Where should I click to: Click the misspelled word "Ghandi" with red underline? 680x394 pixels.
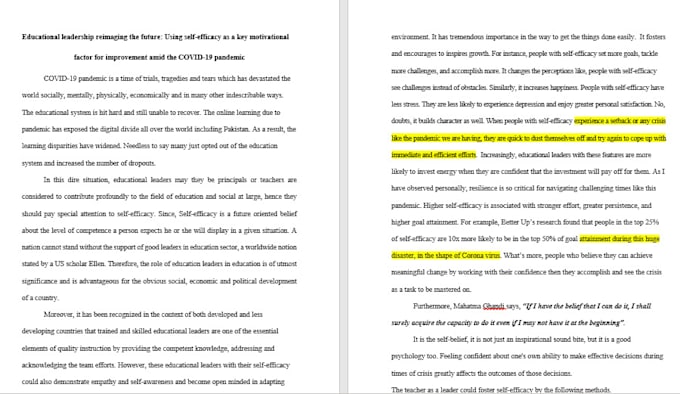[494, 306]
